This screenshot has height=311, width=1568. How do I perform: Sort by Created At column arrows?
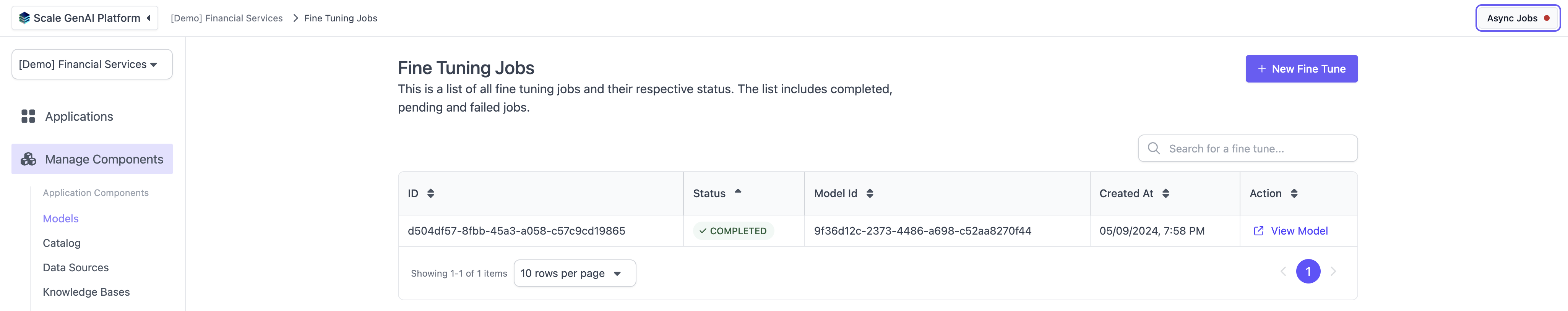tap(1165, 194)
